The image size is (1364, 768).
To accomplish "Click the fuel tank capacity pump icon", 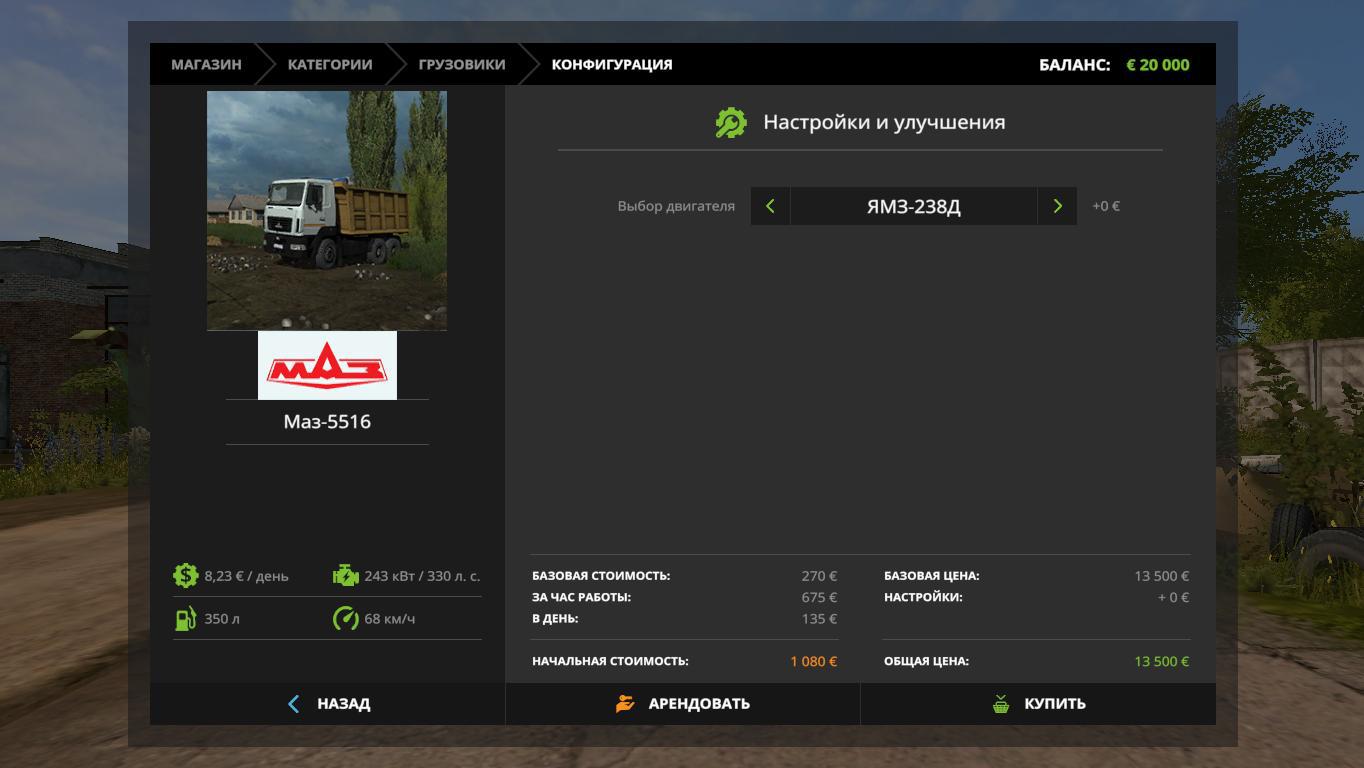I will pyautogui.click(x=185, y=619).
